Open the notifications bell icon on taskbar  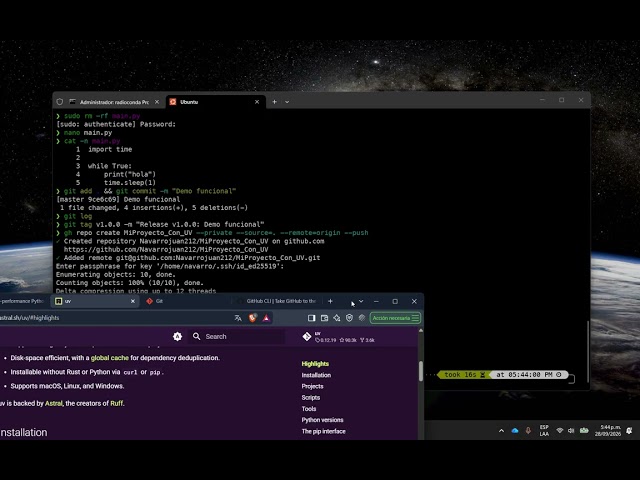(629, 431)
